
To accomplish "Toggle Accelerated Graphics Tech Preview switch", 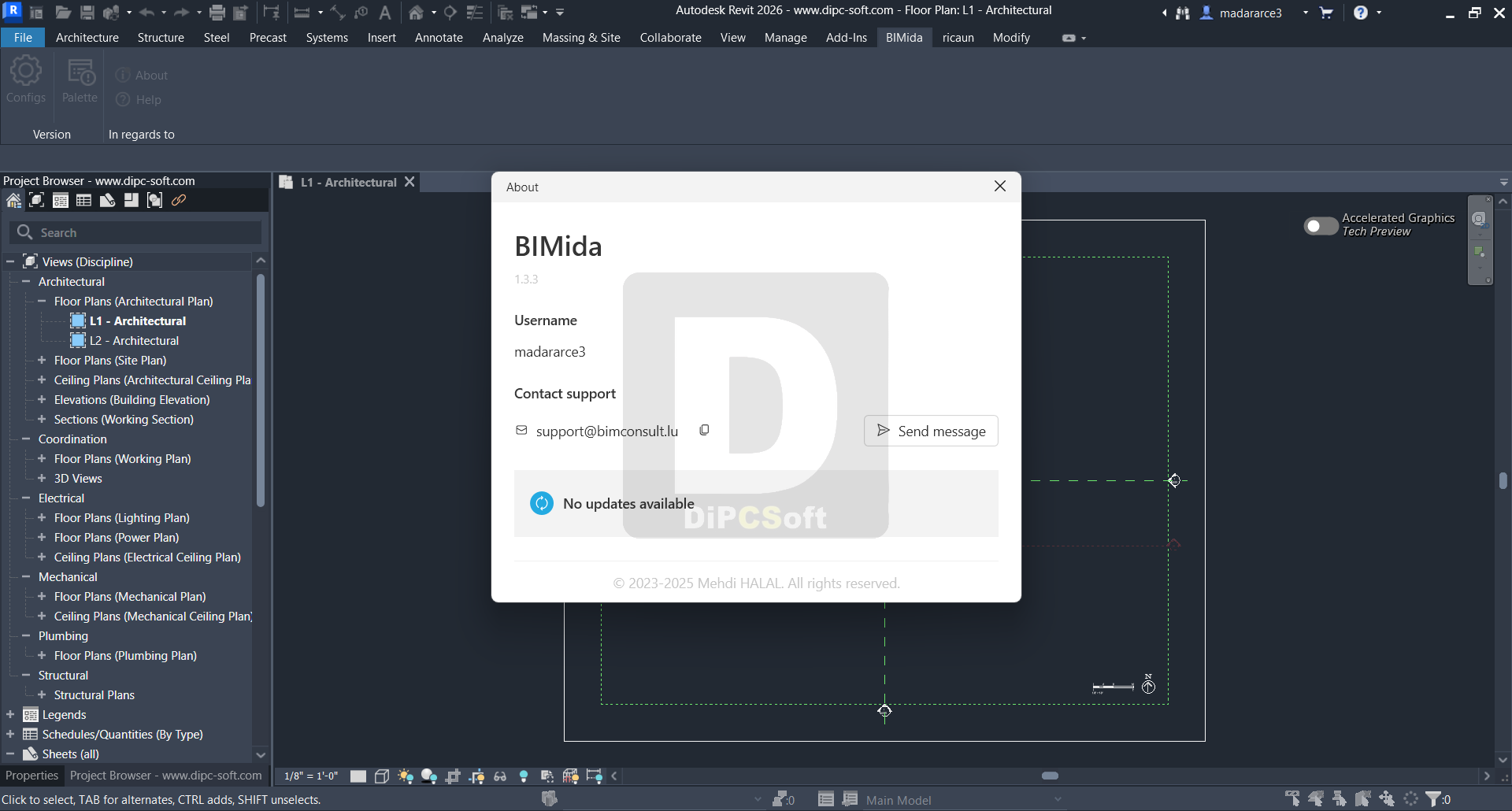I will pyautogui.click(x=1321, y=226).
